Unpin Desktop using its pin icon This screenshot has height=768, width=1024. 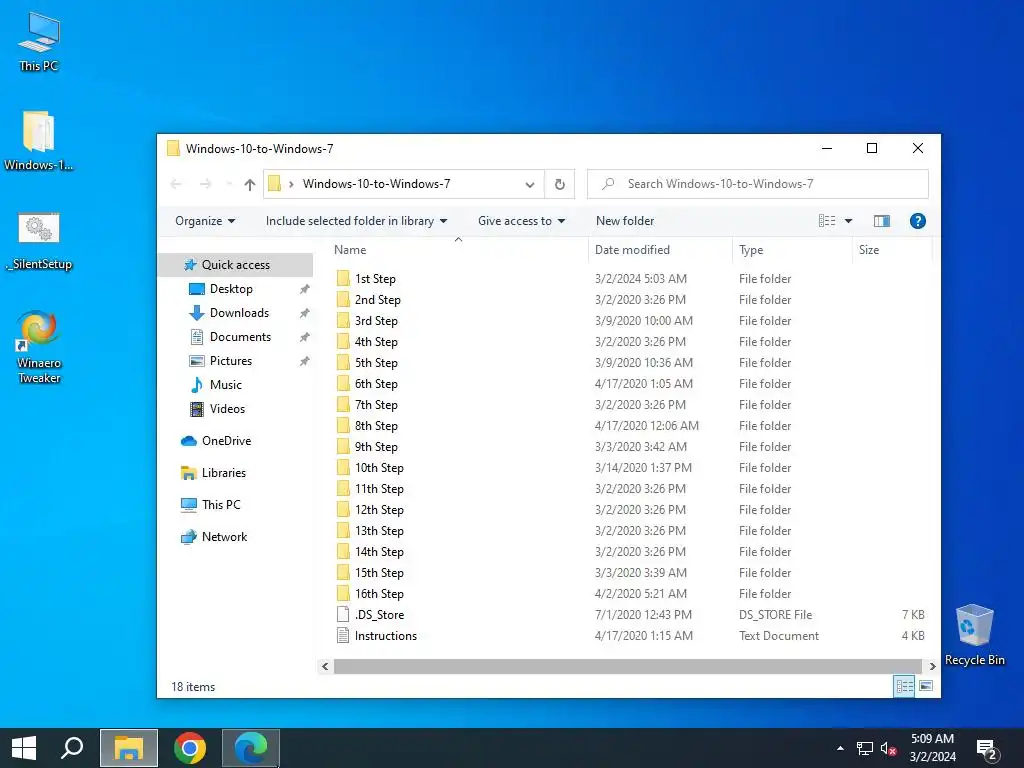304,289
